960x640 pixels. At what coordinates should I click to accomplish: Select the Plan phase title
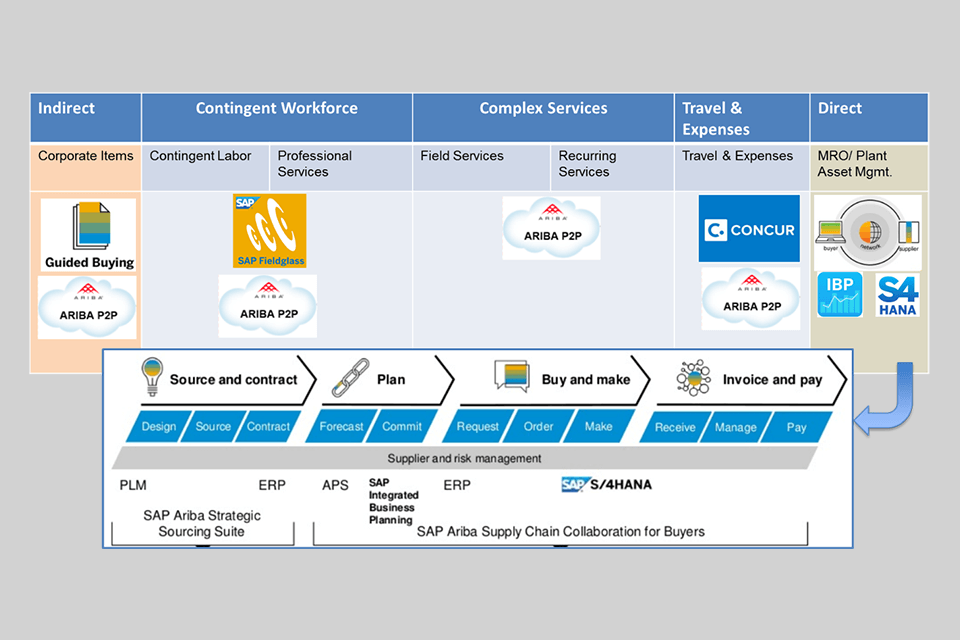391,380
